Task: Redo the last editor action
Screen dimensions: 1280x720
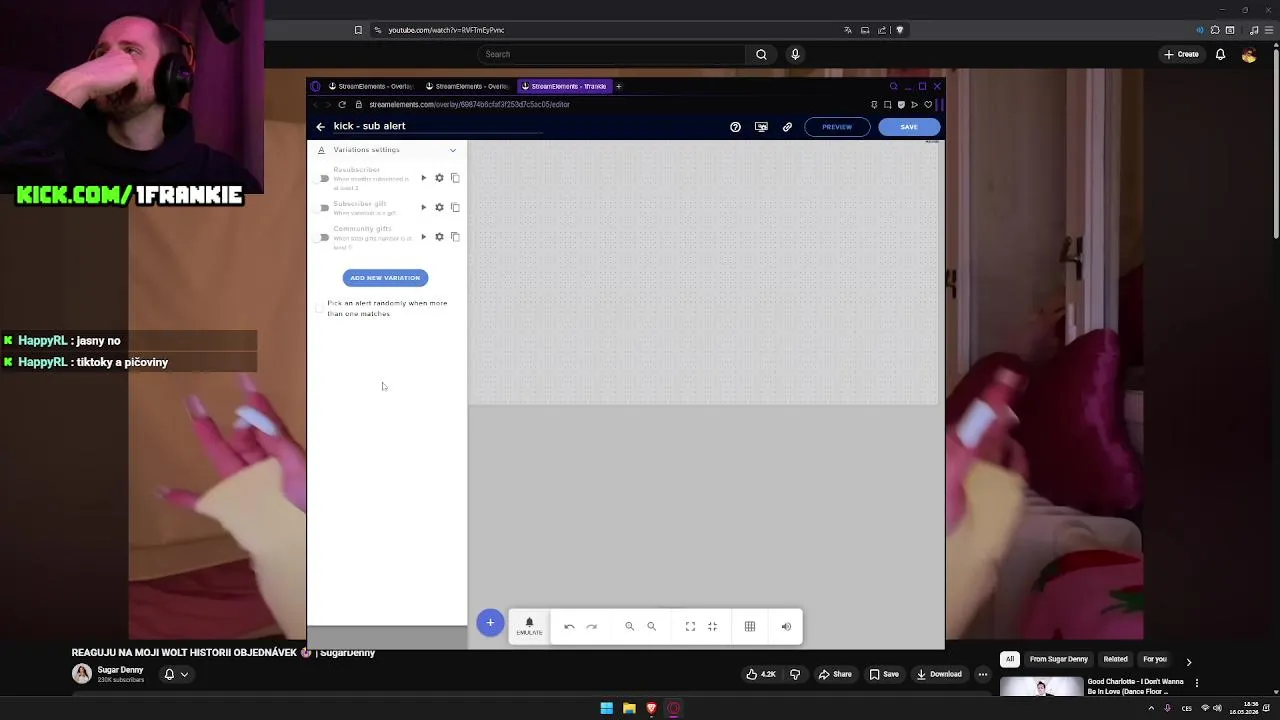Action: [x=591, y=627]
